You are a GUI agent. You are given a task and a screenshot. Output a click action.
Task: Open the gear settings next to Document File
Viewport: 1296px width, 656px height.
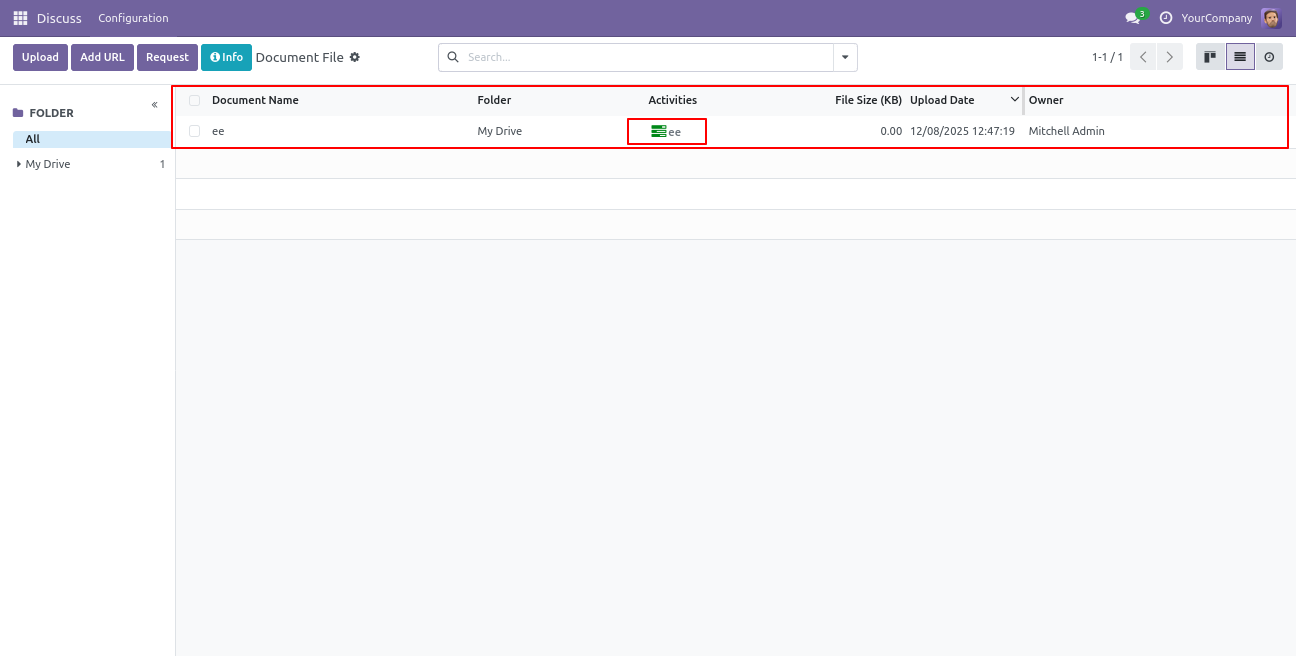click(x=355, y=58)
